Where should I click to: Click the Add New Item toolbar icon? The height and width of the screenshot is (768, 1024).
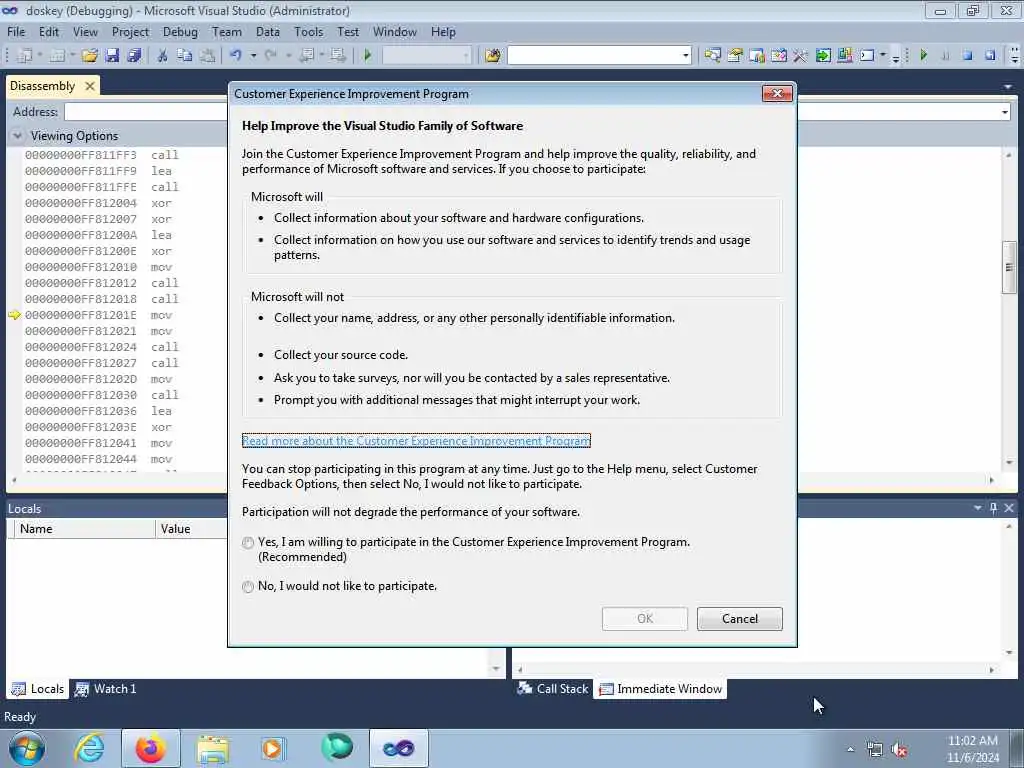57,56
